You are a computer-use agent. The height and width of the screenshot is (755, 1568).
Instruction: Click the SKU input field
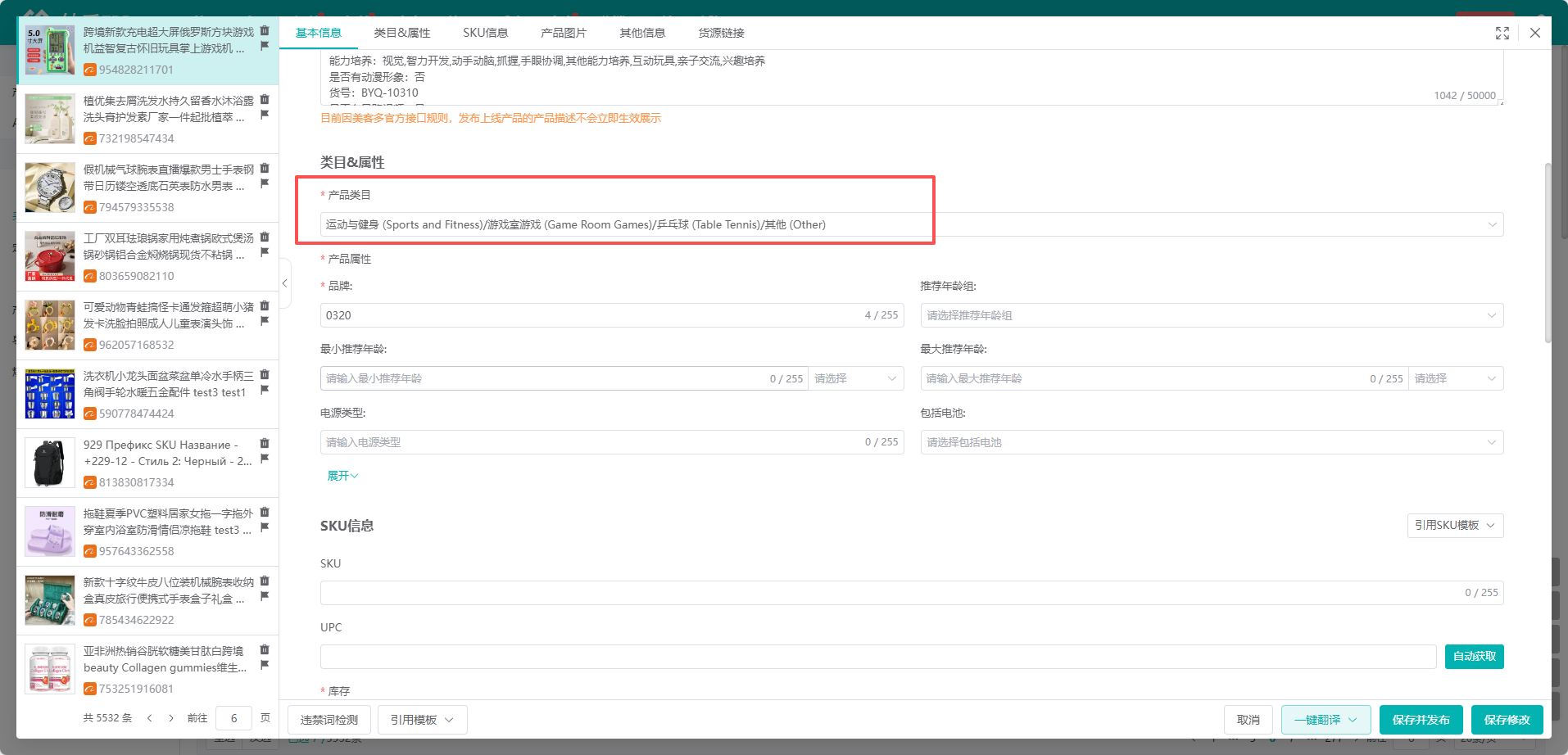[x=912, y=593]
